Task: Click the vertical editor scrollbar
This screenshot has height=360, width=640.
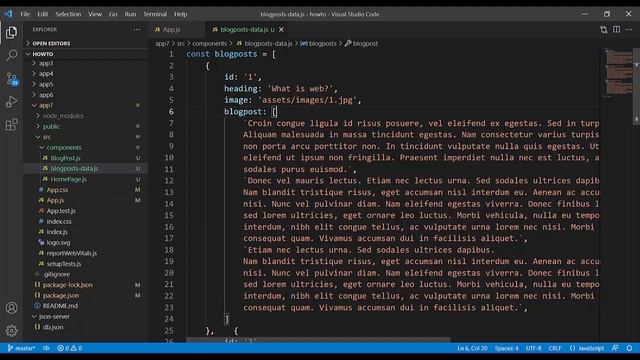Action: coord(636,86)
